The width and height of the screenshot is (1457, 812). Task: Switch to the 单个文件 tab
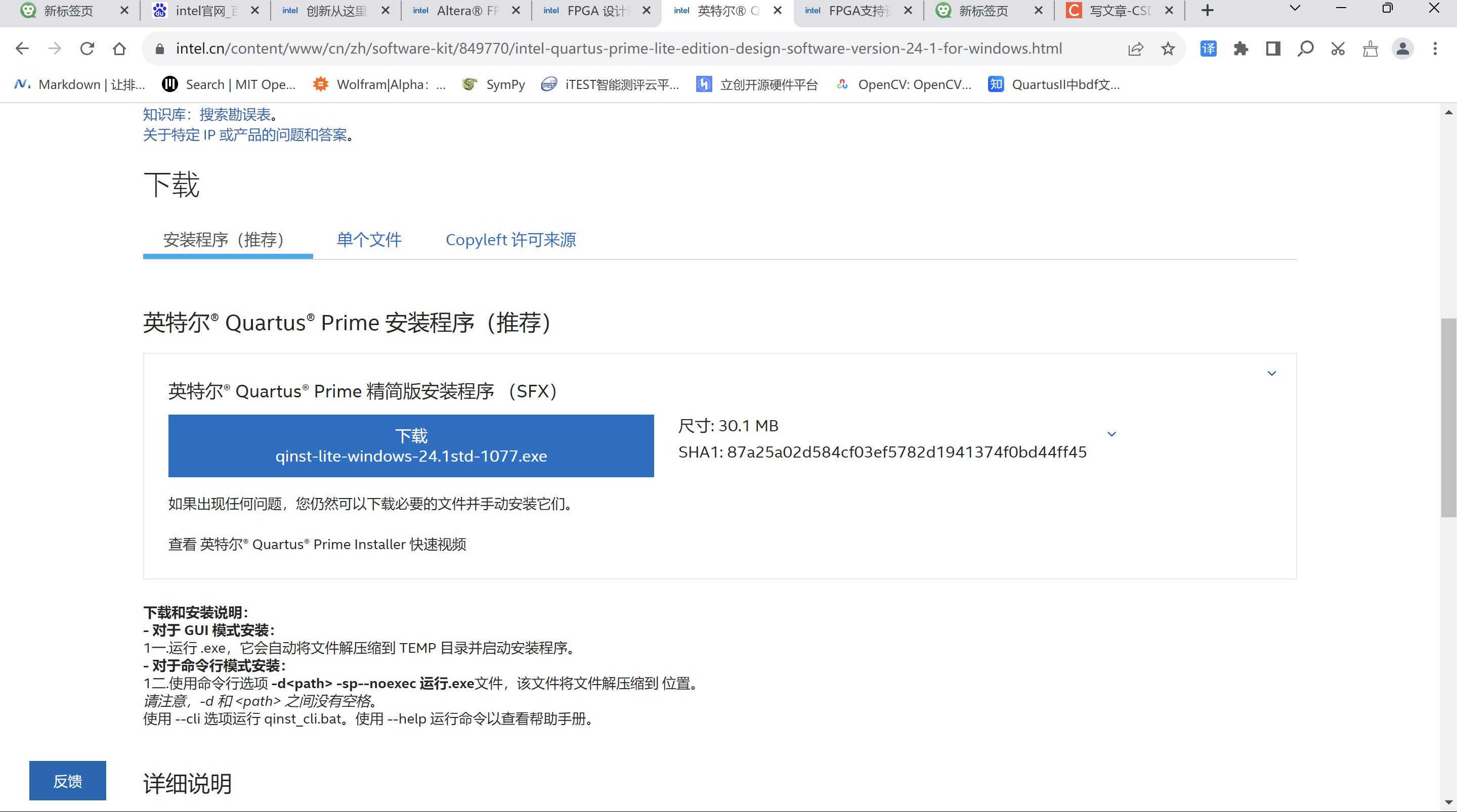[369, 240]
